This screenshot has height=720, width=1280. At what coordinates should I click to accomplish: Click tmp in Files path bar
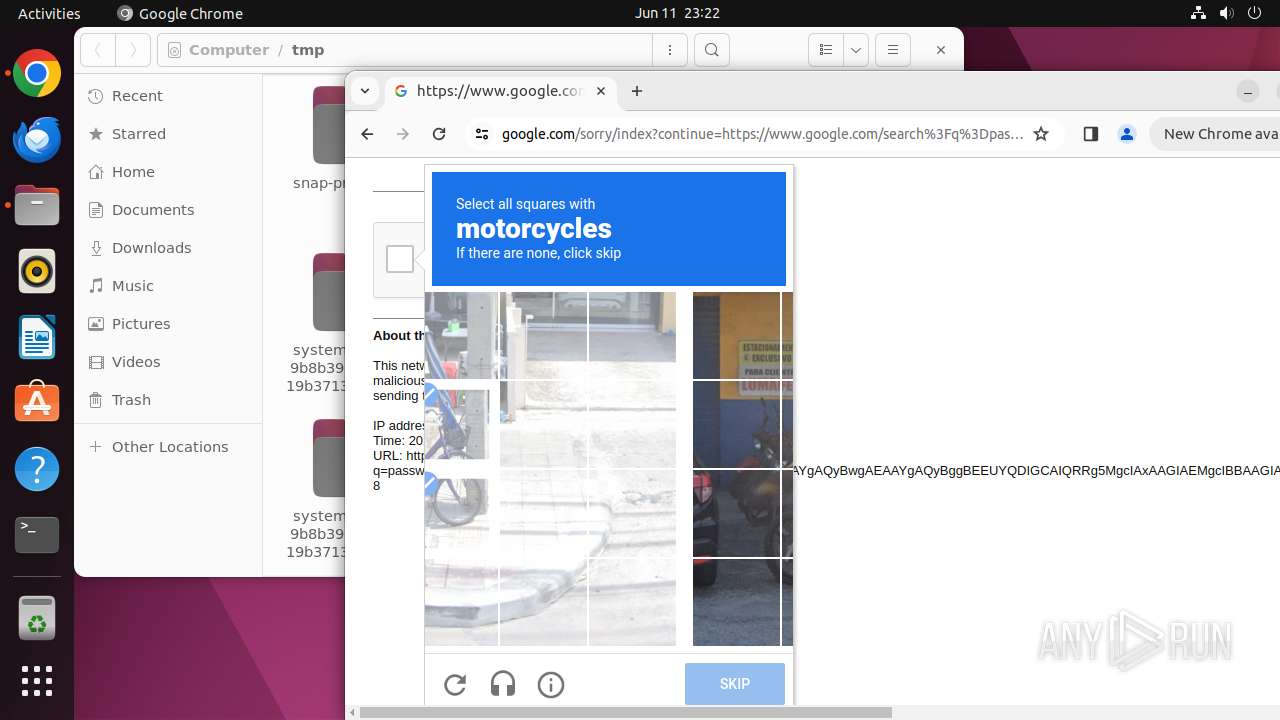pyautogui.click(x=308, y=50)
